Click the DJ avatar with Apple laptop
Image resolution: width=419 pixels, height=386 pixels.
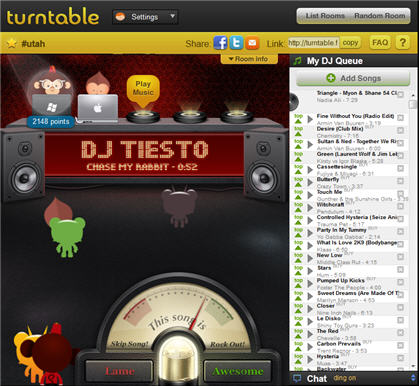pyautogui.click(x=98, y=97)
